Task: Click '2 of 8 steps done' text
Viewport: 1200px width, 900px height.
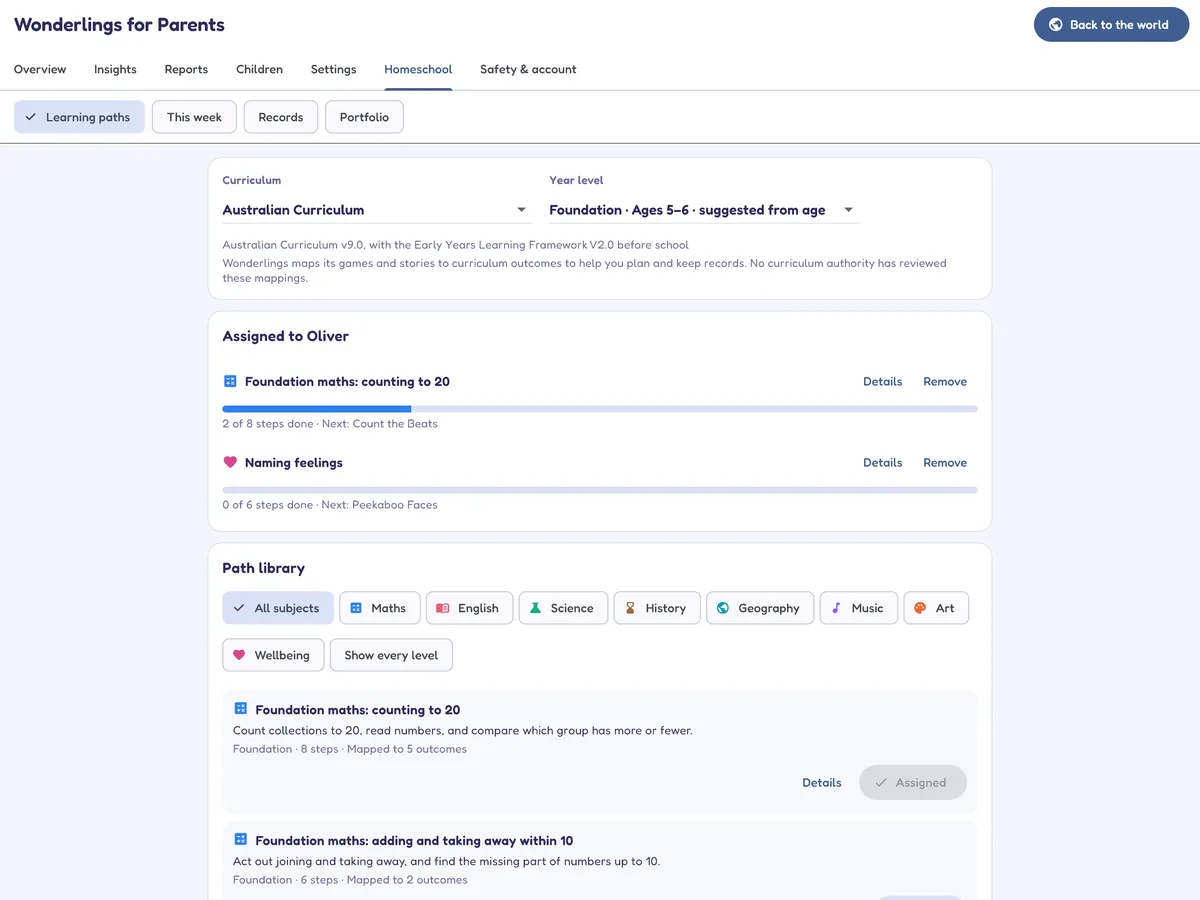Action: [x=267, y=424]
